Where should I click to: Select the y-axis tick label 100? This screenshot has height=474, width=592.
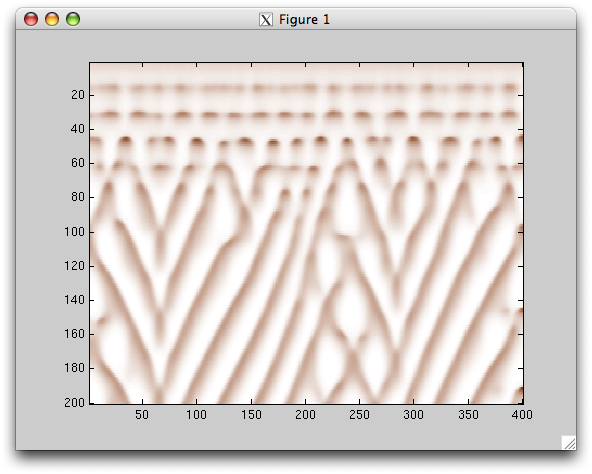[x=74, y=232]
